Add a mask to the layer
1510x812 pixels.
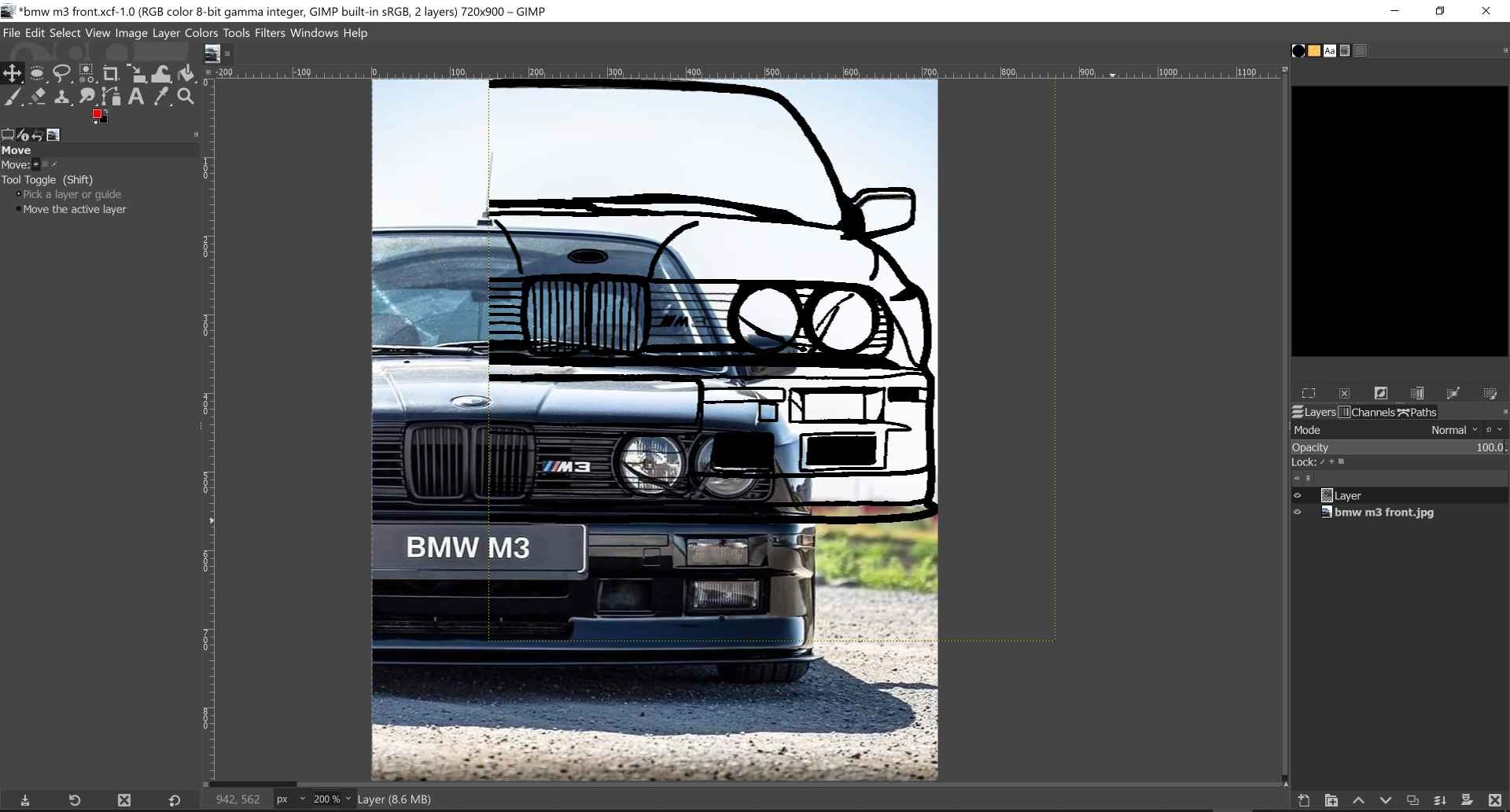[x=1467, y=800]
